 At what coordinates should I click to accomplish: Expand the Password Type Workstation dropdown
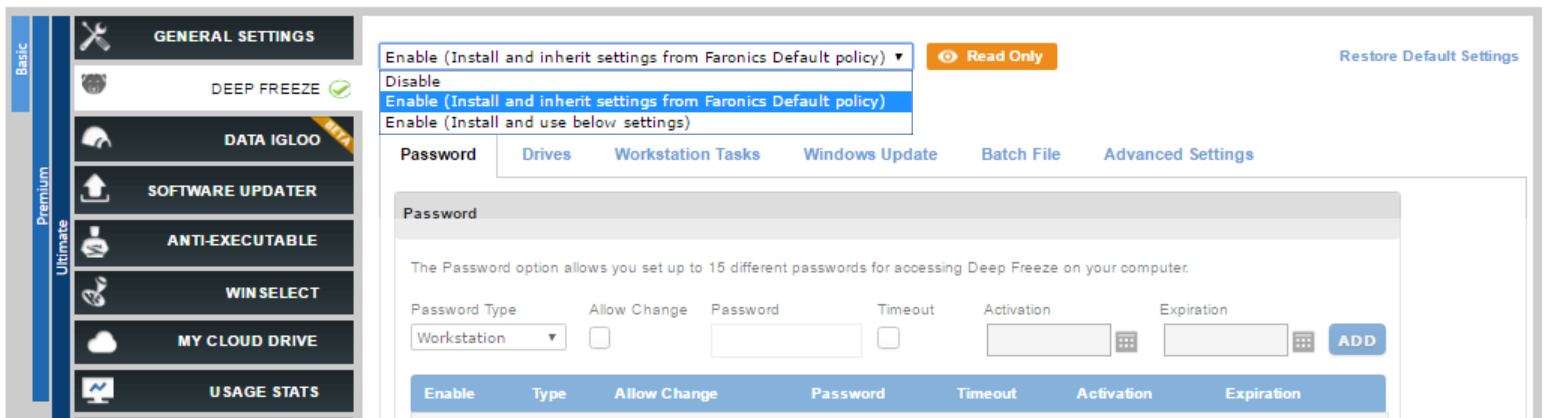[488, 338]
